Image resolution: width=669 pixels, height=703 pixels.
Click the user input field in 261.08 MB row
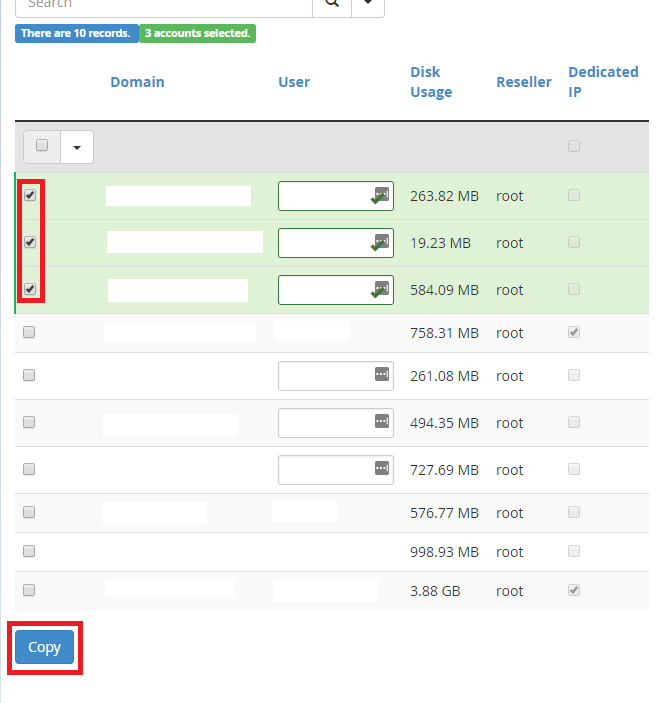pos(324,376)
